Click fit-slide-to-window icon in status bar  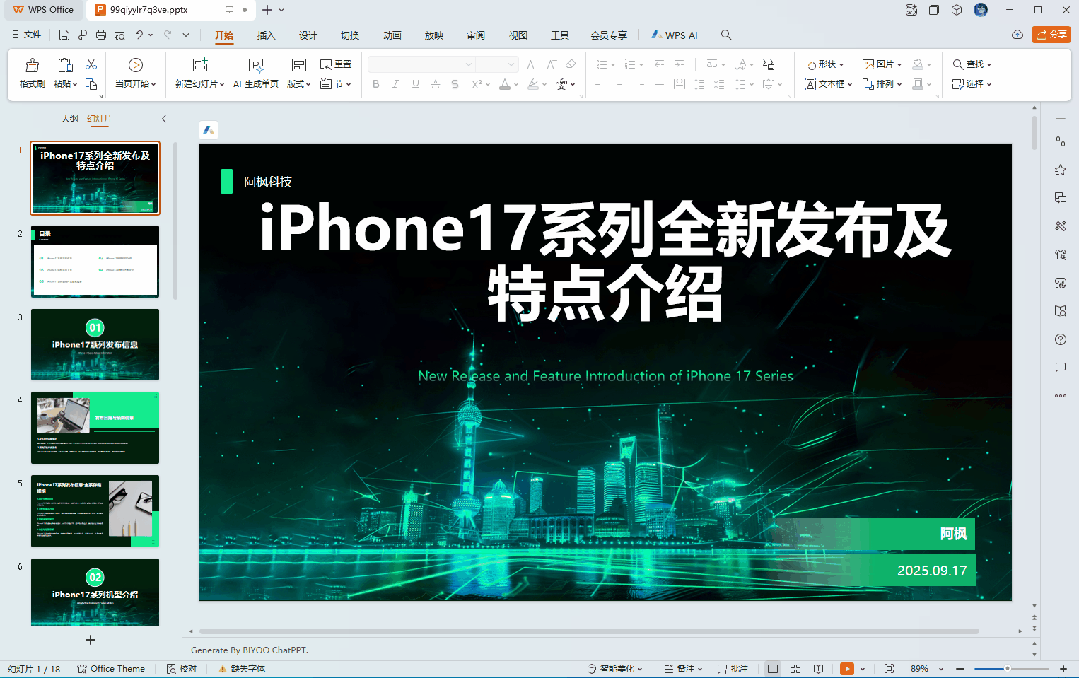tap(890, 668)
